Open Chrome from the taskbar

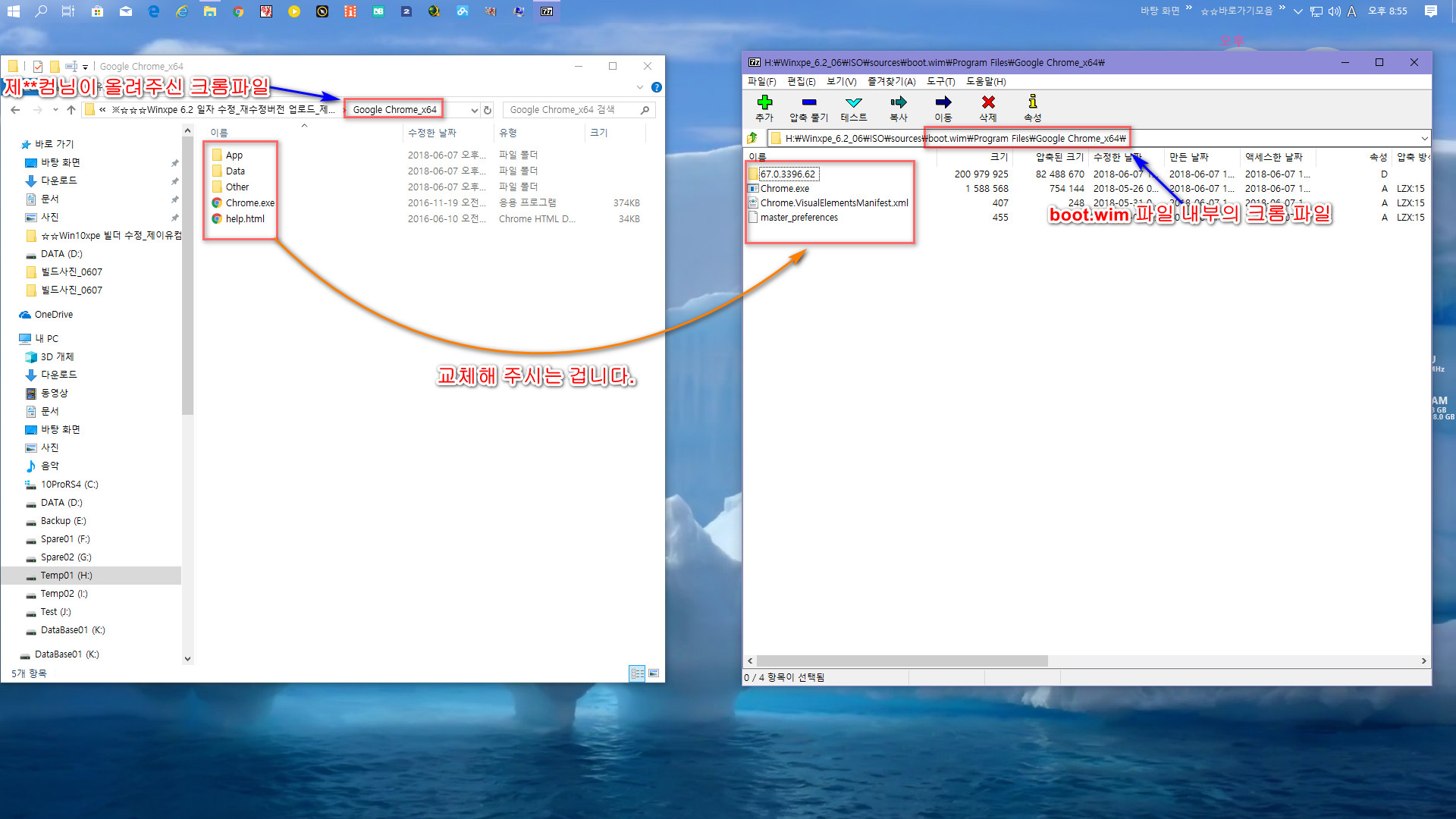(238, 11)
